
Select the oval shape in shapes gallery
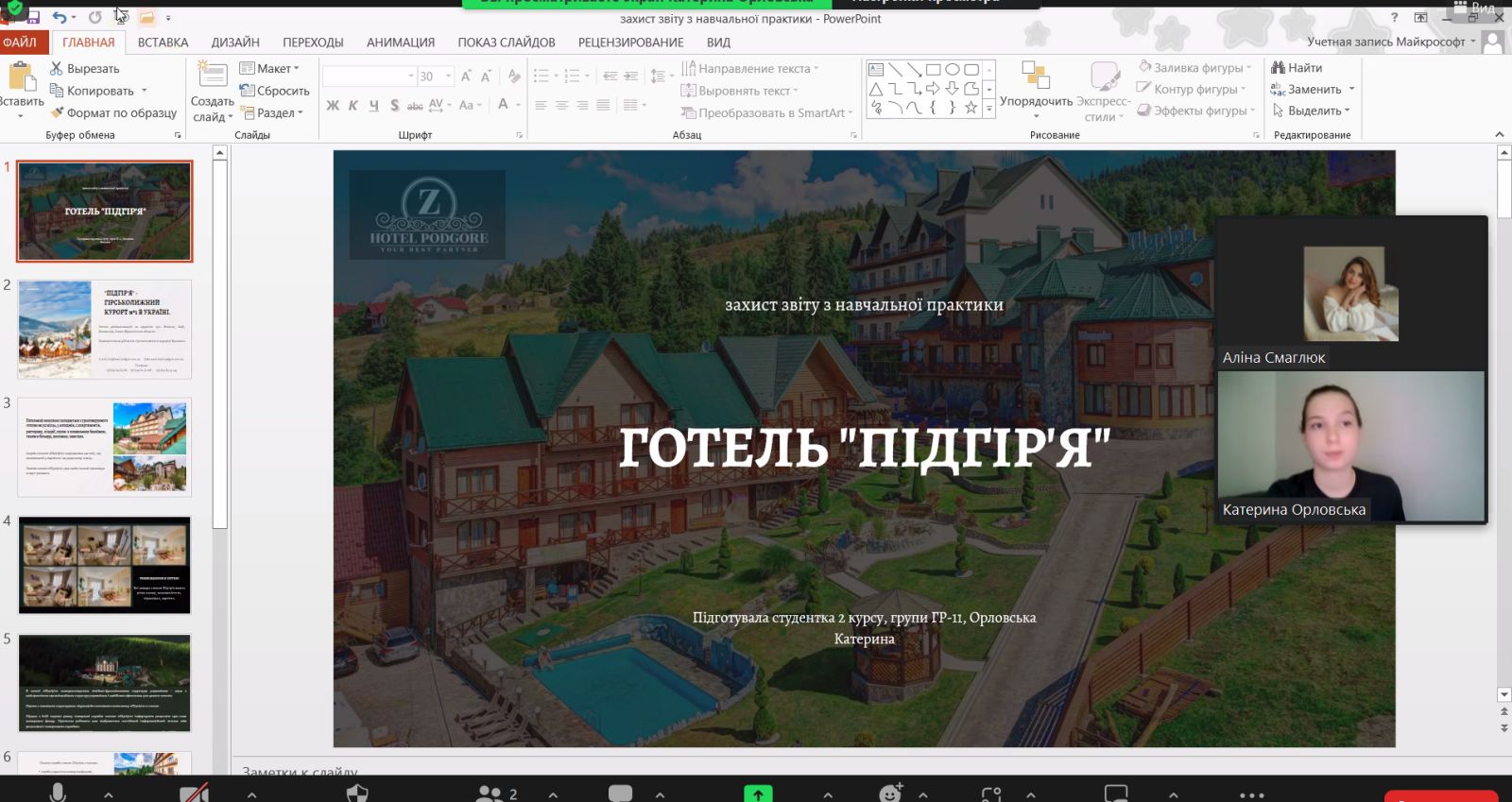click(953, 69)
